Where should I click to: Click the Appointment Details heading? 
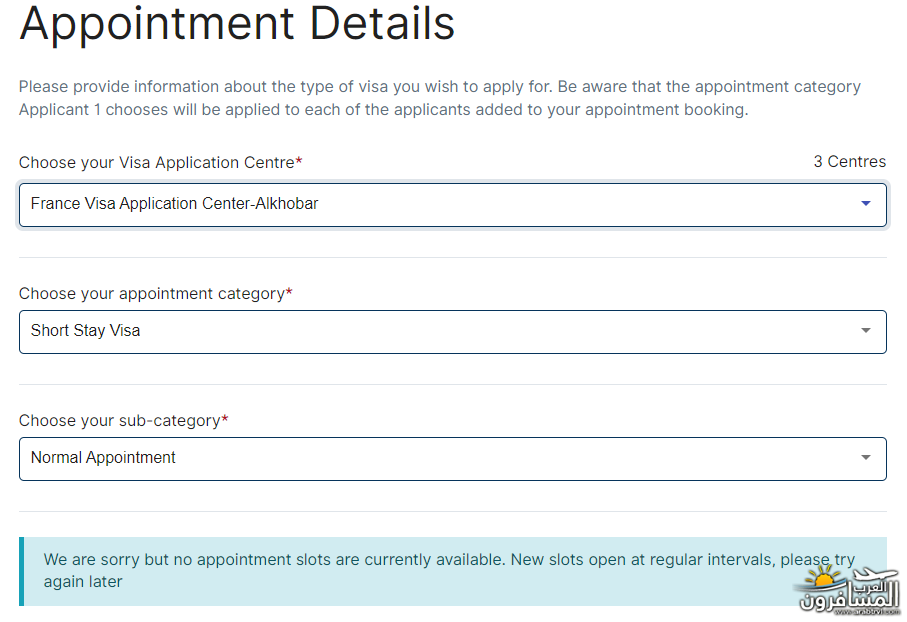pos(237,23)
